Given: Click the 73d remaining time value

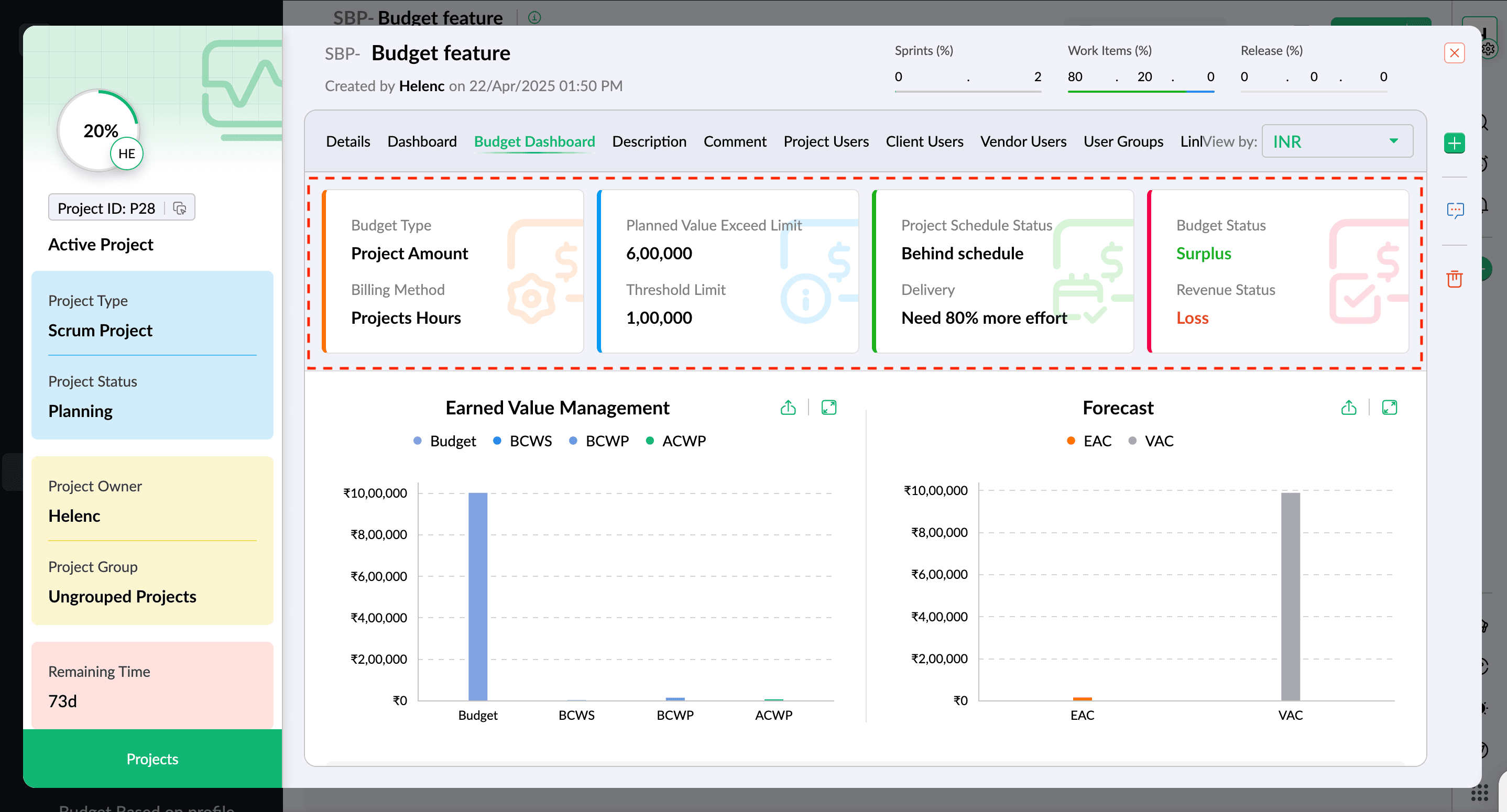Looking at the screenshot, I should [62, 701].
